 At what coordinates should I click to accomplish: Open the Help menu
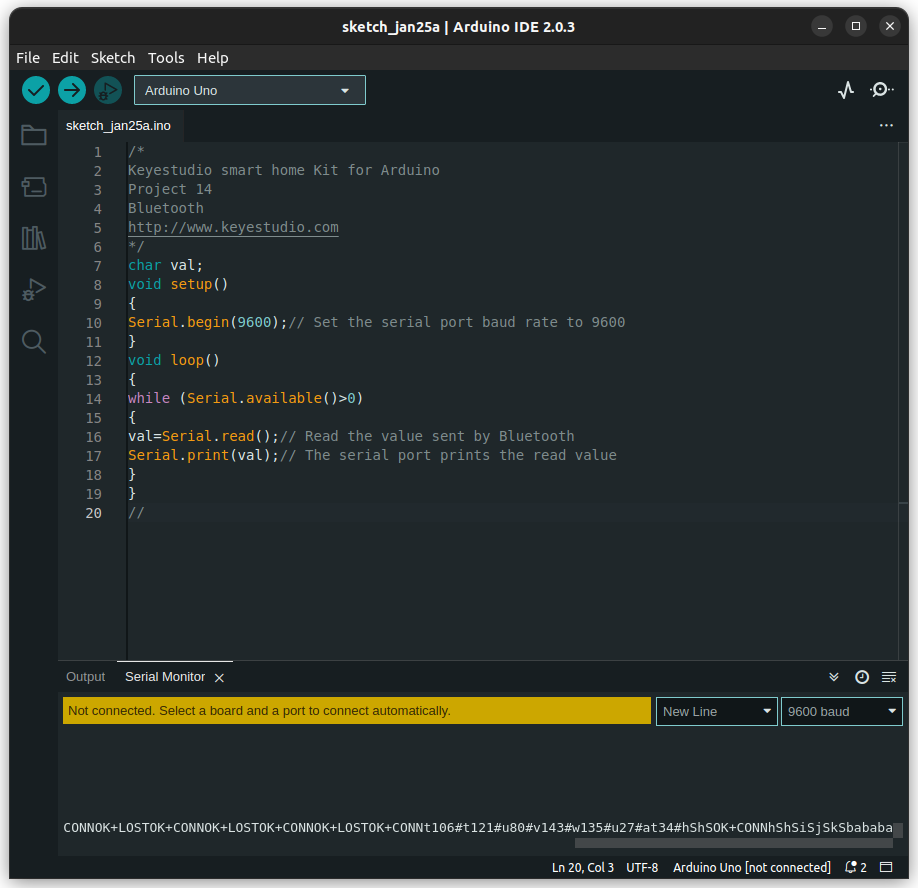click(x=213, y=58)
